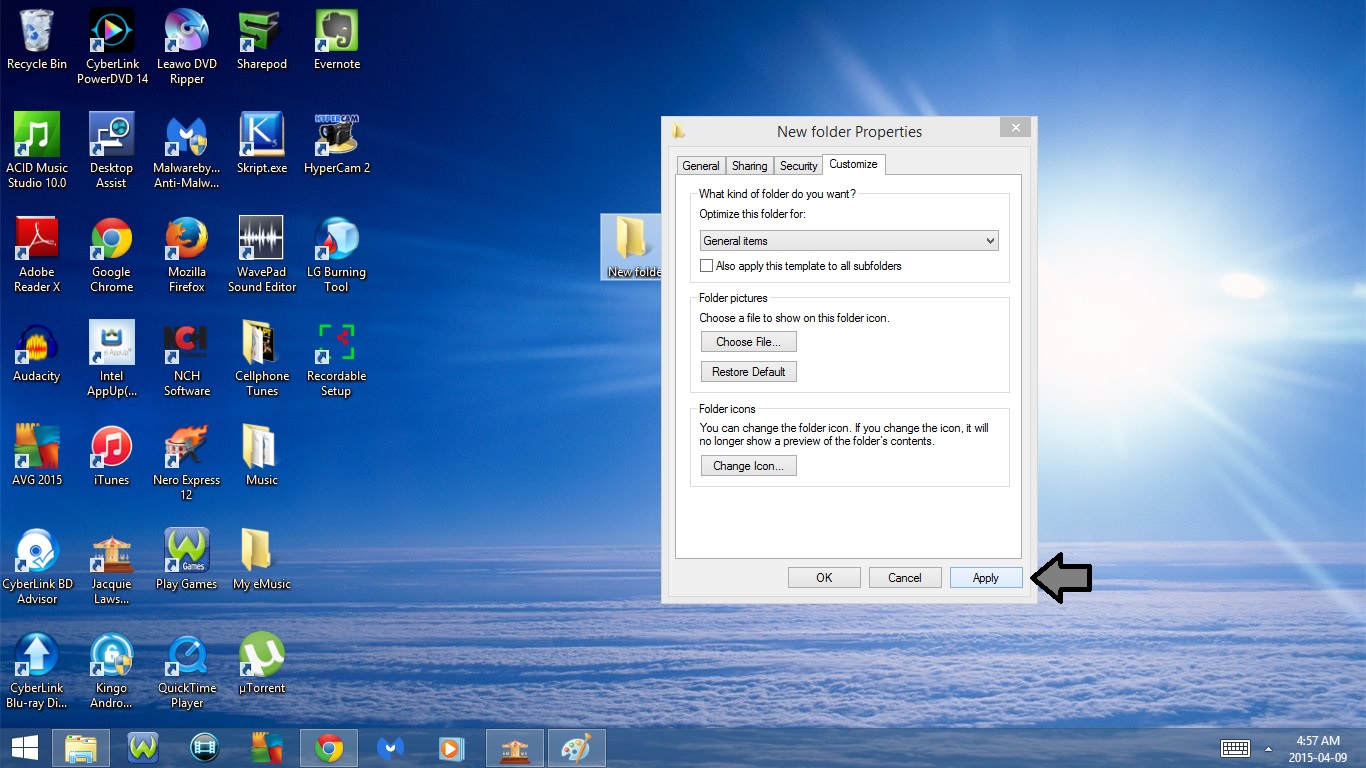Open Chrome from the taskbar
This screenshot has height=768, width=1366.
(x=328, y=748)
